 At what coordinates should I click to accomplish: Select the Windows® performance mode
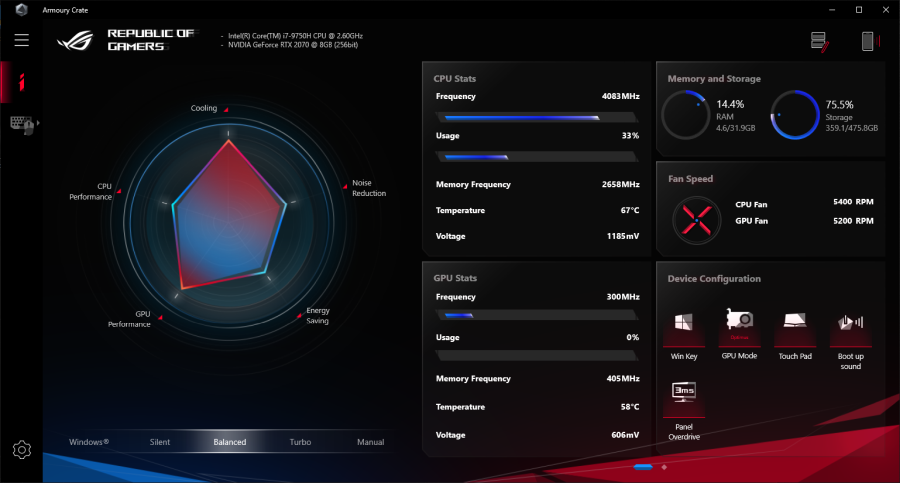point(88,442)
